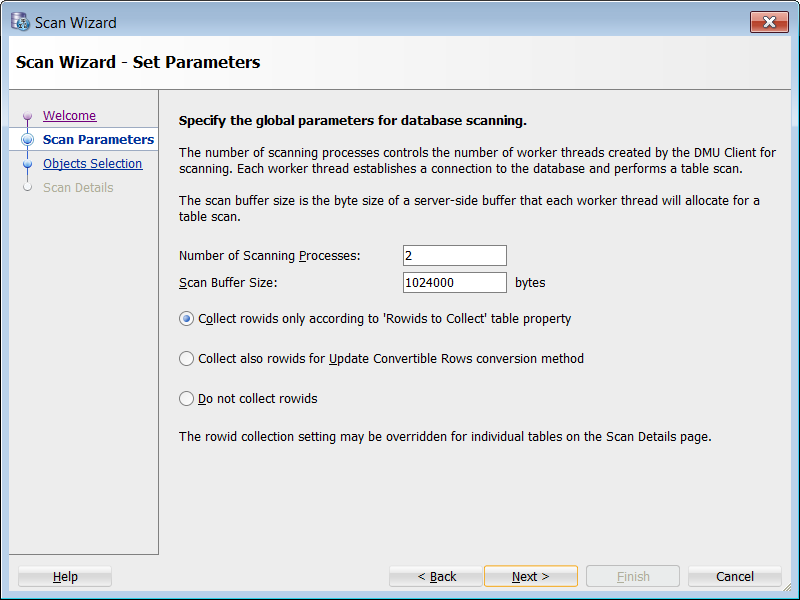Go back with the Back button
This screenshot has width=800, height=600.
pos(436,577)
